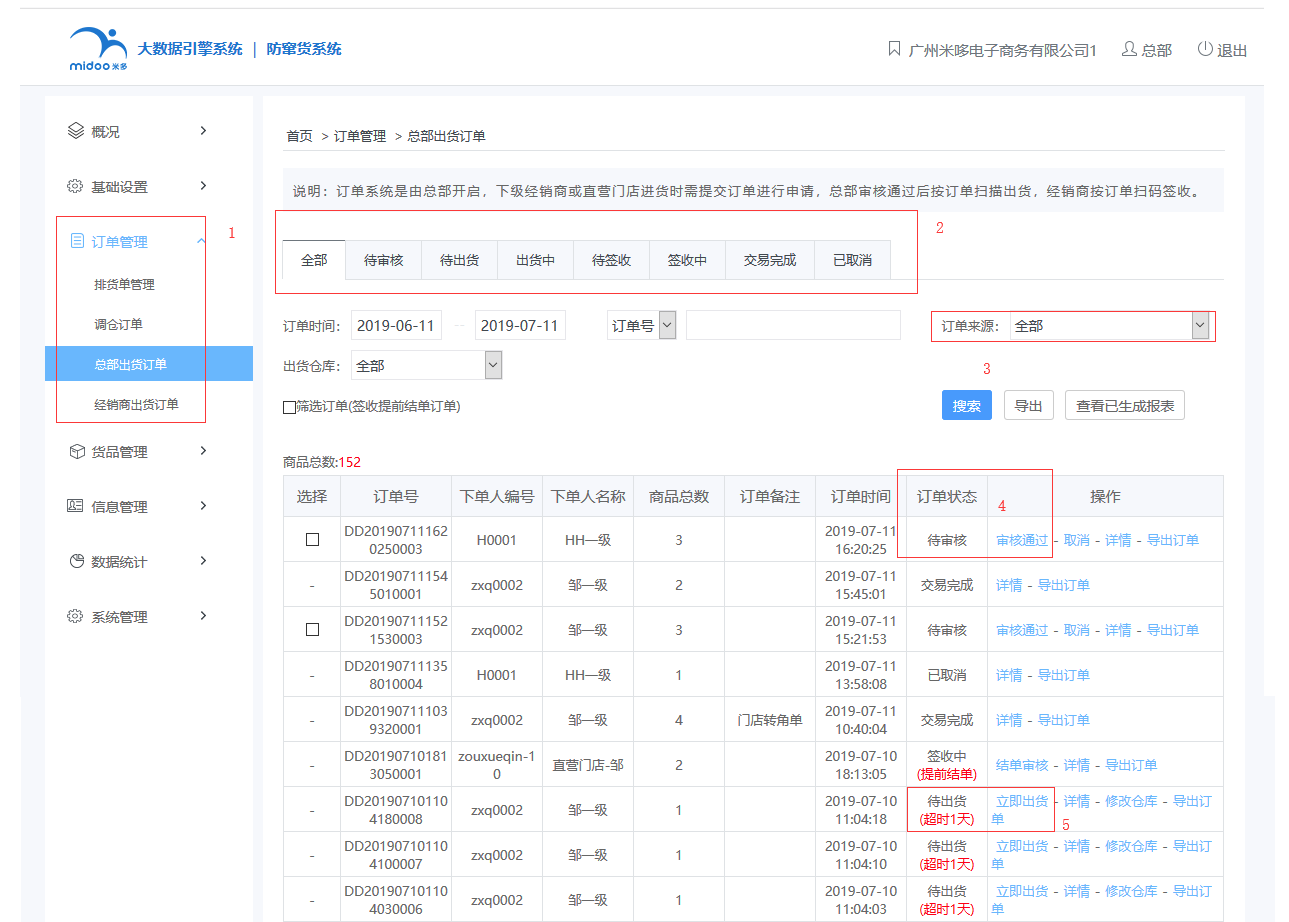Click the 系统管理 gear icon
Image resolution: width=1289 pixels, height=922 pixels.
pyautogui.click(x=75, y=616)
